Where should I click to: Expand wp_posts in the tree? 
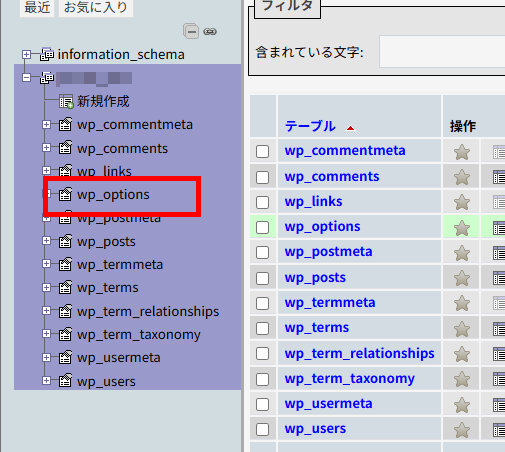[x=46, y=240]
